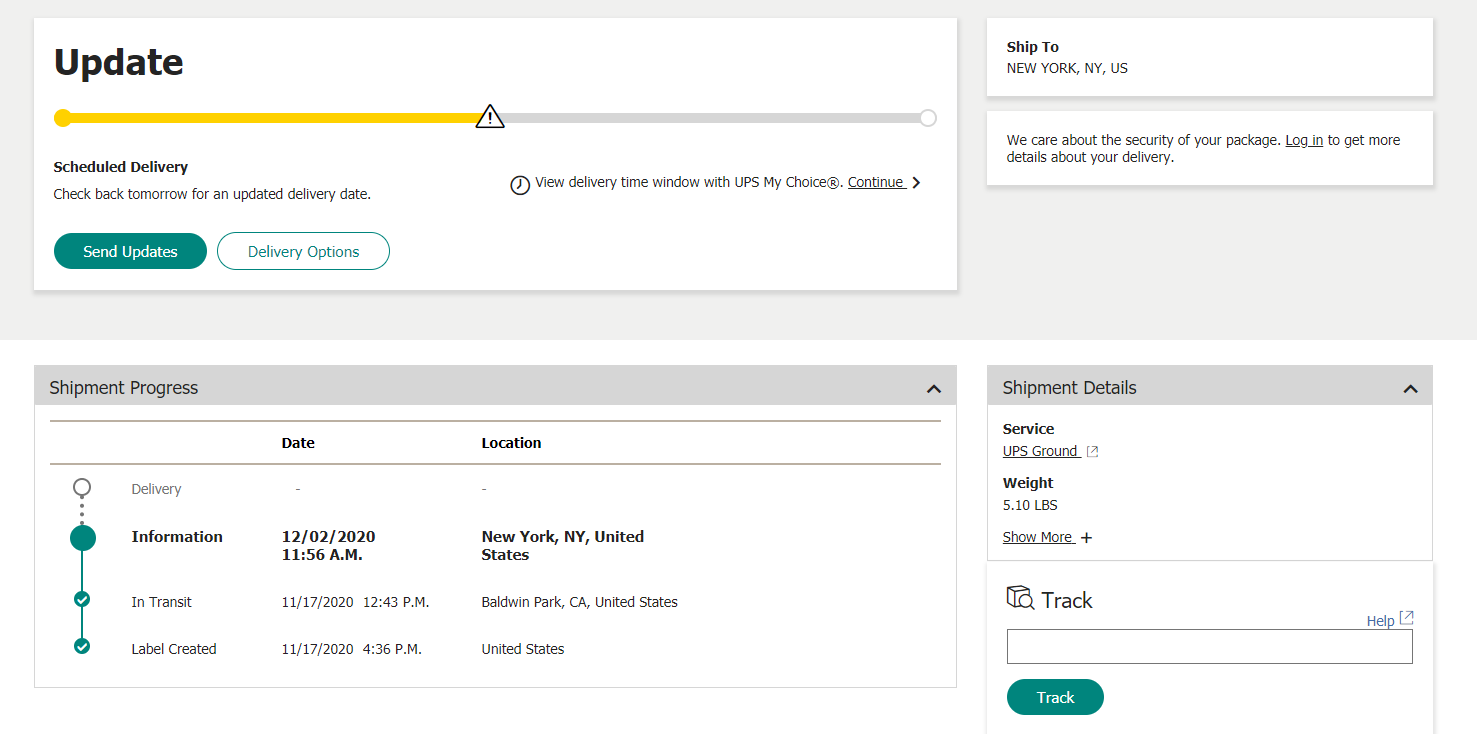This screenshot has width=1477, height=734.
Task: Click the warning triangle on progress bar
Action: coord(490,117)
